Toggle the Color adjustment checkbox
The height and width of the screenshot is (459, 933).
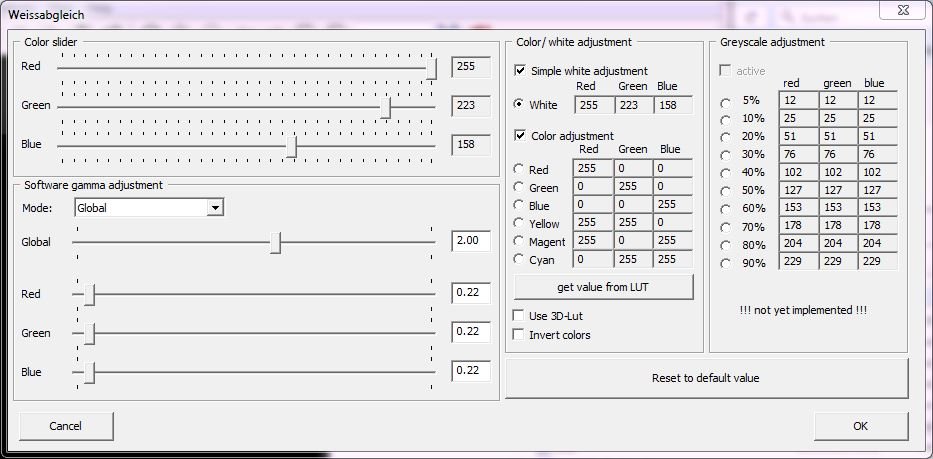(520, 136)
